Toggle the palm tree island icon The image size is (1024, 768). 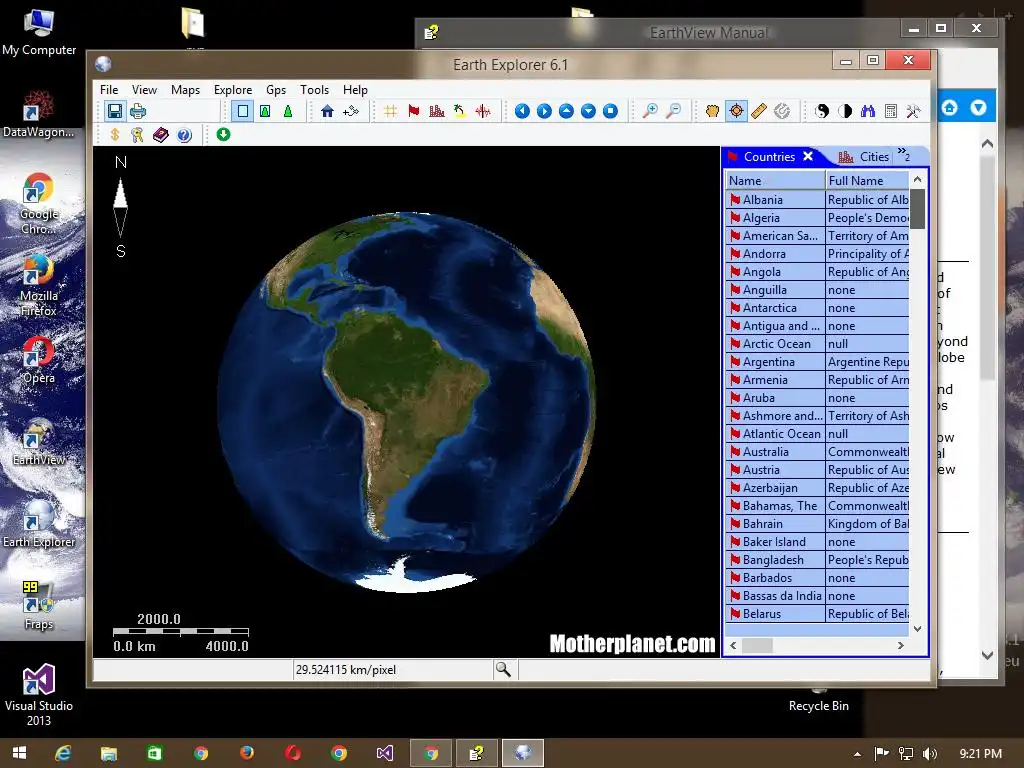[460, 111]
